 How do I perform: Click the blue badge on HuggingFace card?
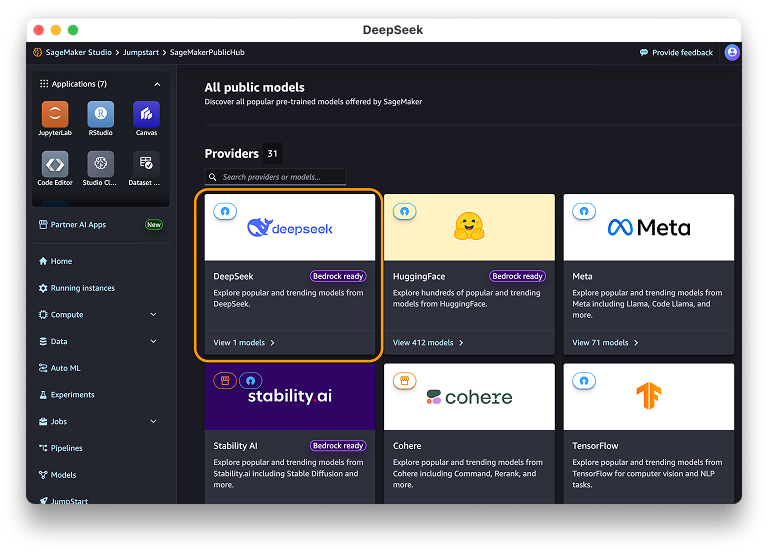tap(405, 212)
